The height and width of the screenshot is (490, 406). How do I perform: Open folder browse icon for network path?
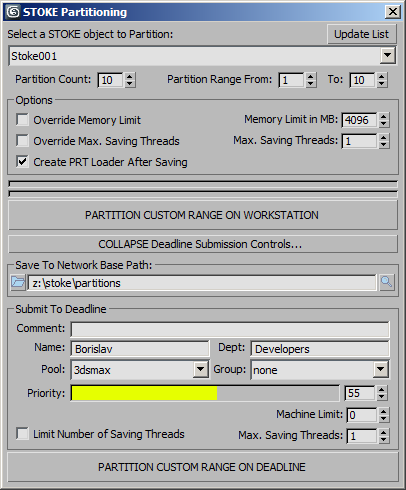[18, 282]
